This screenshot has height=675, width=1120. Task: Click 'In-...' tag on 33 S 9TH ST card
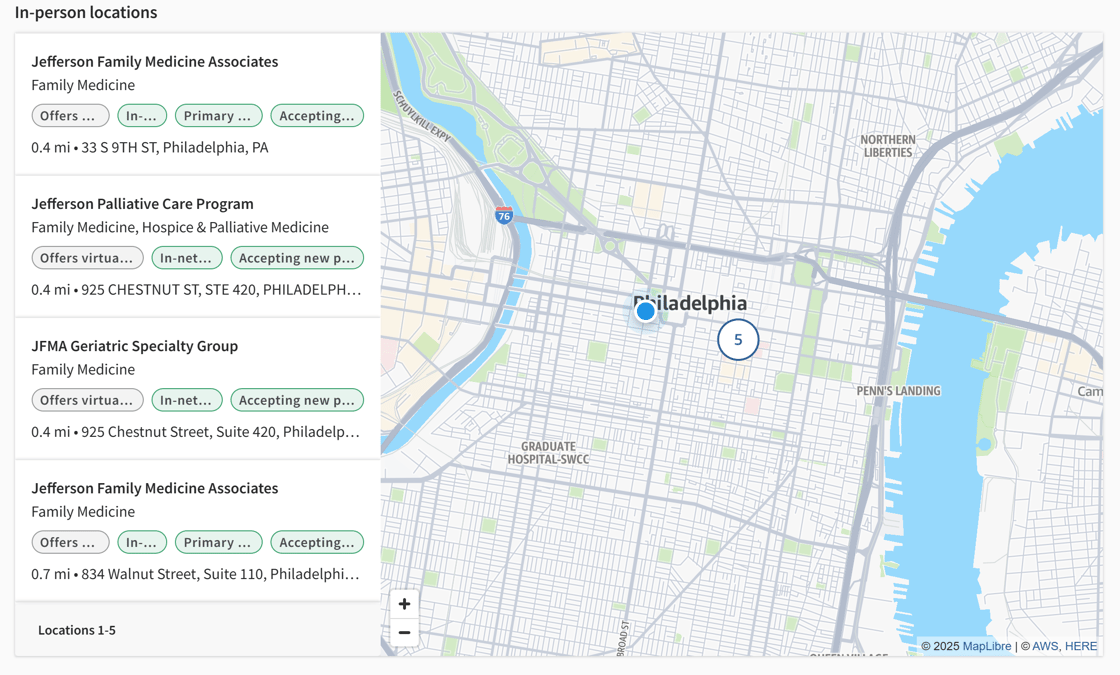[x=142, y=116]
